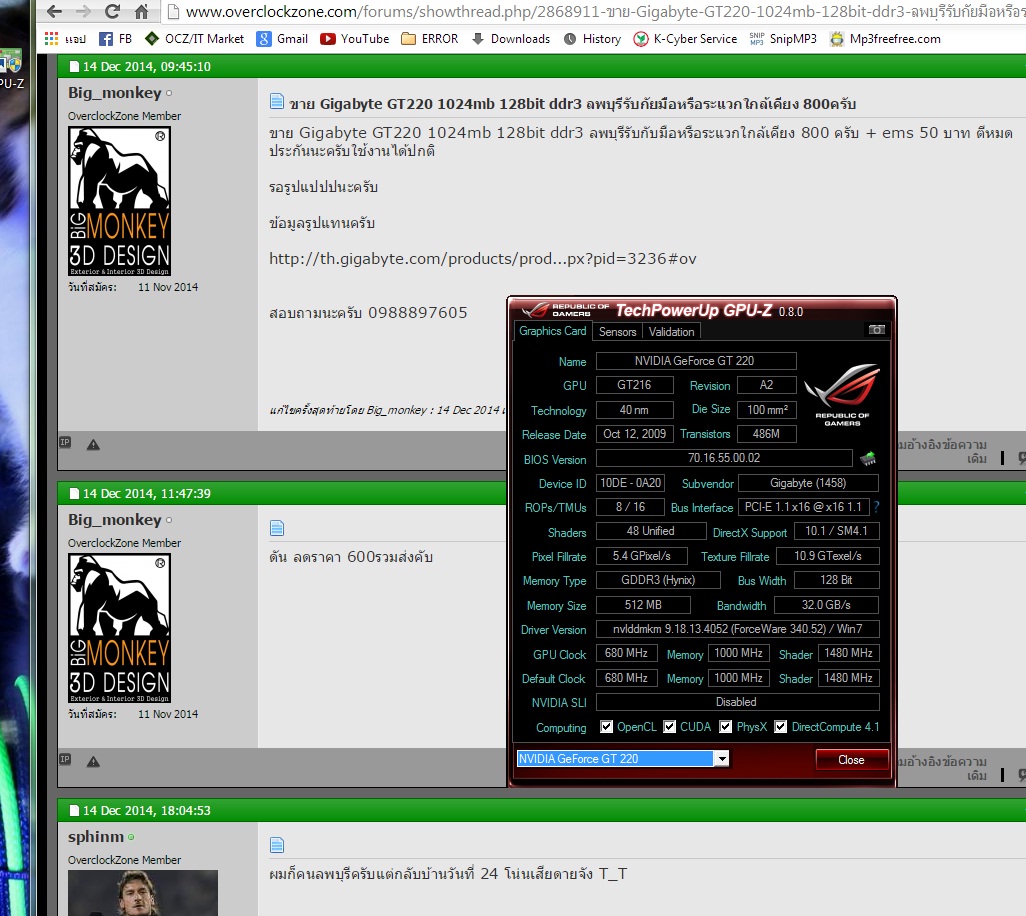Open the ERROR bookmarks folder
This screenshot has height=916, width=1026.
[x=429, y=39]
